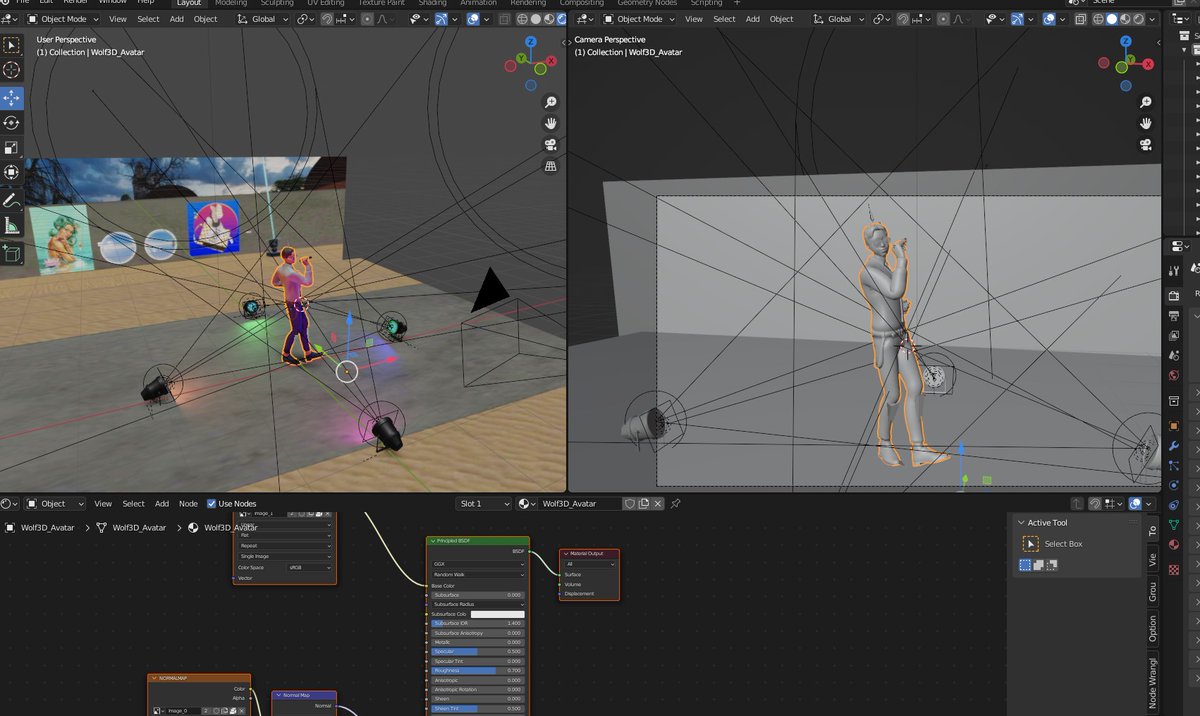This screenshot has width=1200, height=716.
Task: Select wireframe shading mode in left viewport
Action: coord(521,19)
